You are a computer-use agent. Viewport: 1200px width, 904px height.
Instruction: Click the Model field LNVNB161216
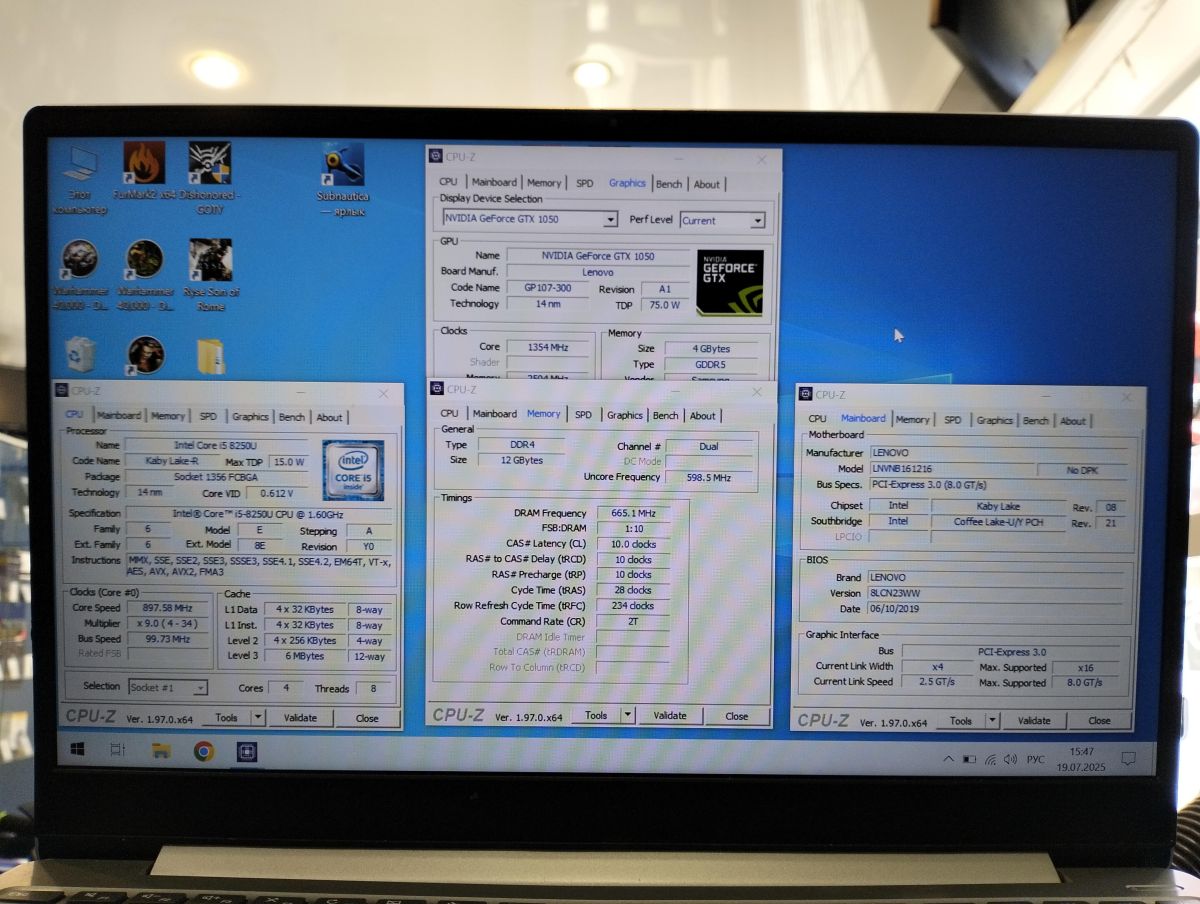click(x=951, y=469)
